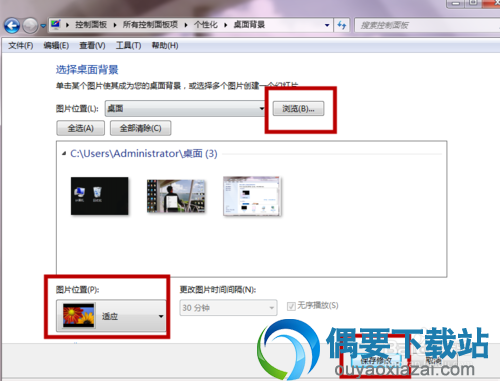Click the 全选(A) button
The width and height of the screenshot is (500, 381).
pyautogui.click(x=81, y=128)
